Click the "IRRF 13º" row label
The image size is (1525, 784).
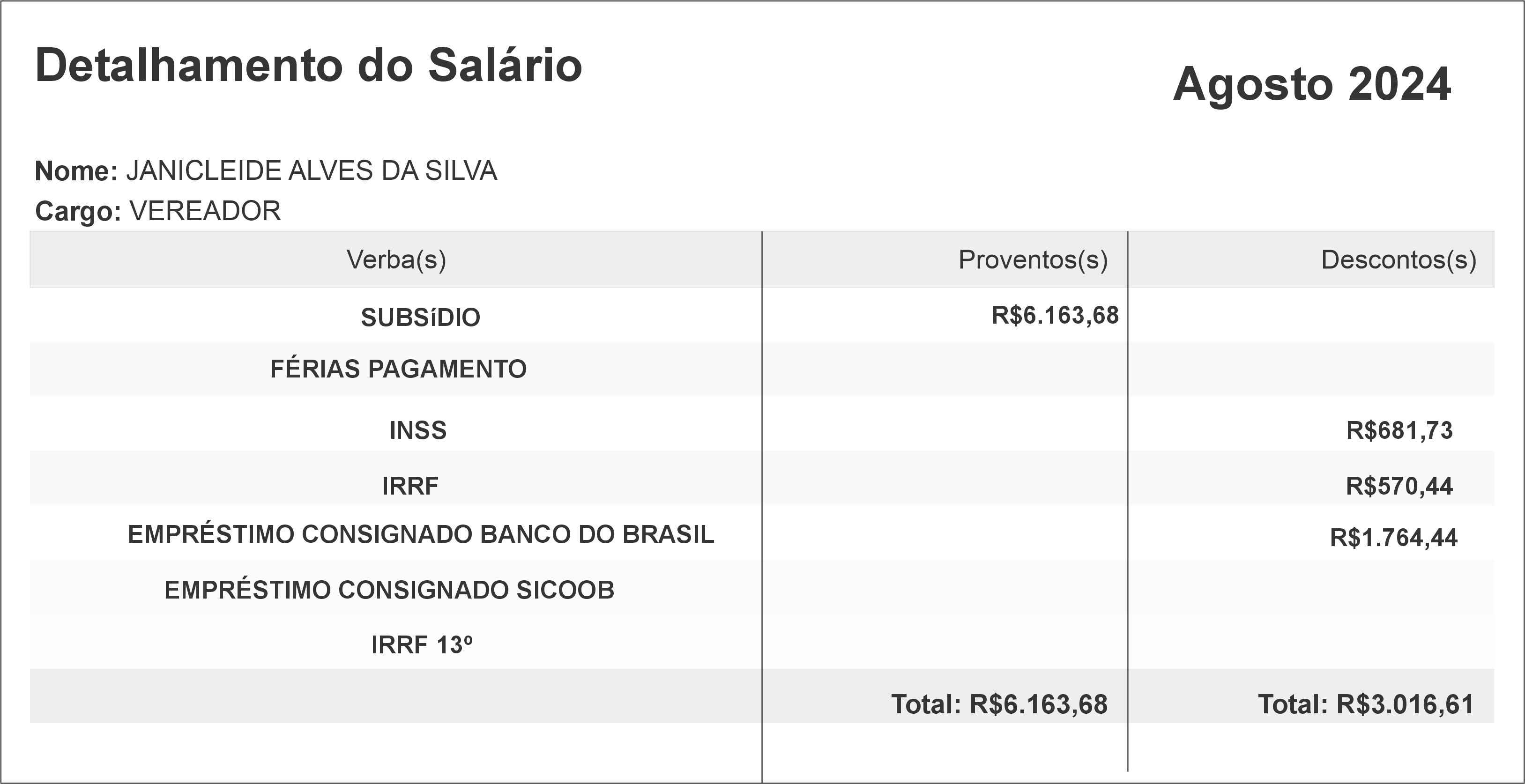click(422, 645)
